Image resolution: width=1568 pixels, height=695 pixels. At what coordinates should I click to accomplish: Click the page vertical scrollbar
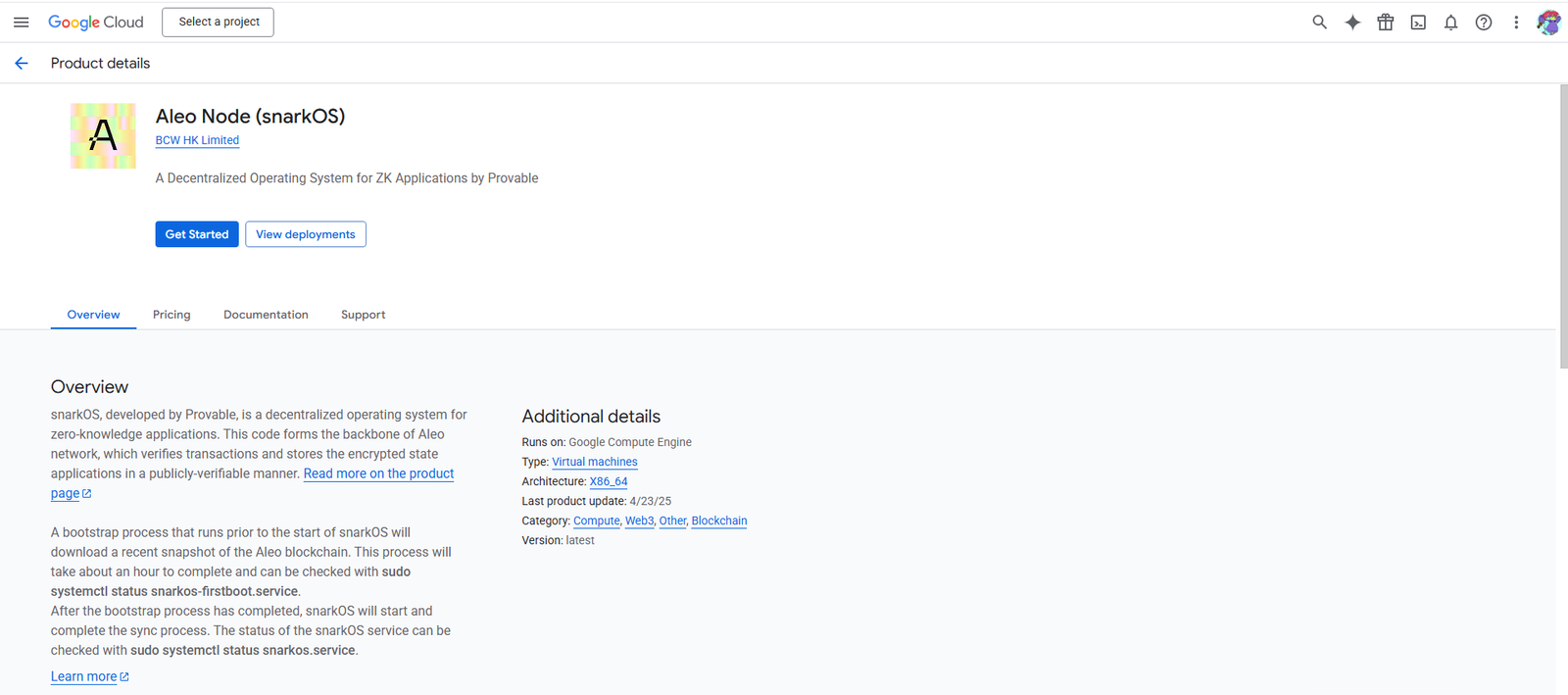[x=1563, y=225]
